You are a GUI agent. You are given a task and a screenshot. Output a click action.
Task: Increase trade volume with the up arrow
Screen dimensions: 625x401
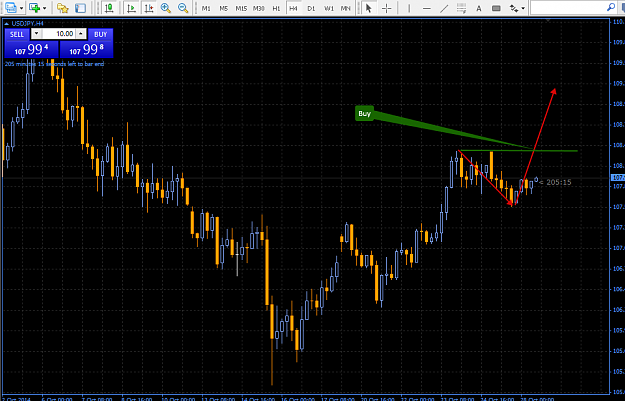[81, 34]
